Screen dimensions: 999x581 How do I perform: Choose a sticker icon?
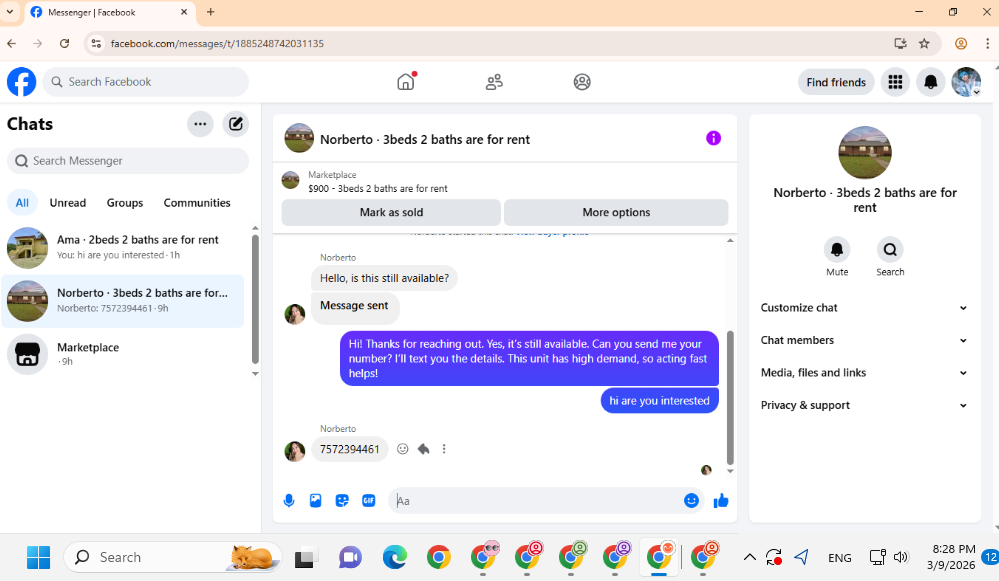[x=342, y=501]
